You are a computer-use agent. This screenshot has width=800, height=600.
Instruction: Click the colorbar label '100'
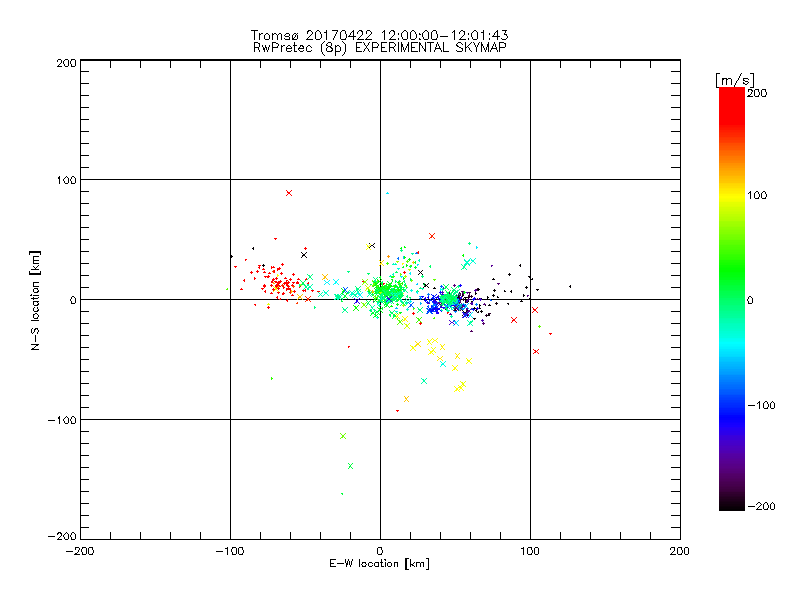757,195
